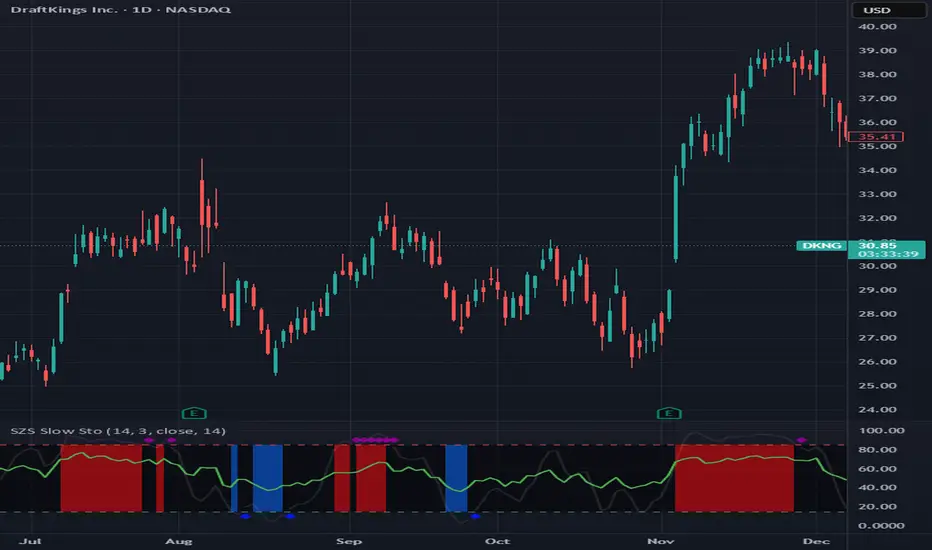
Task: Click the large red overbought zone in November
Action: click(734, 478)
